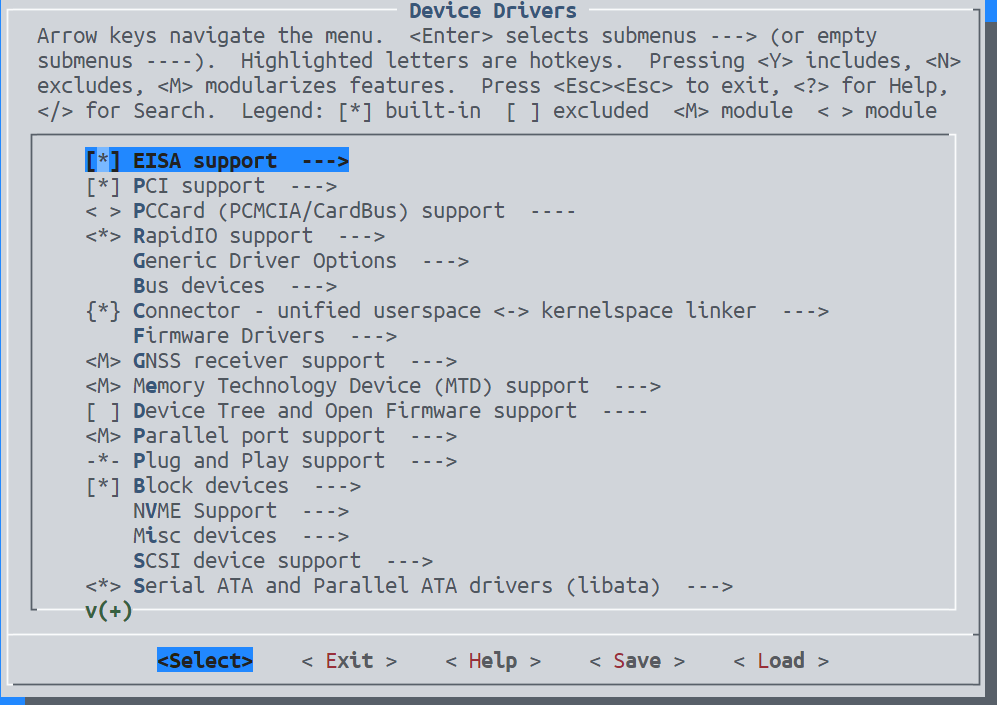Expand the Generic Driver Options submenu arrow
Screen dimensions: 997x705
(x=445, y=261)
